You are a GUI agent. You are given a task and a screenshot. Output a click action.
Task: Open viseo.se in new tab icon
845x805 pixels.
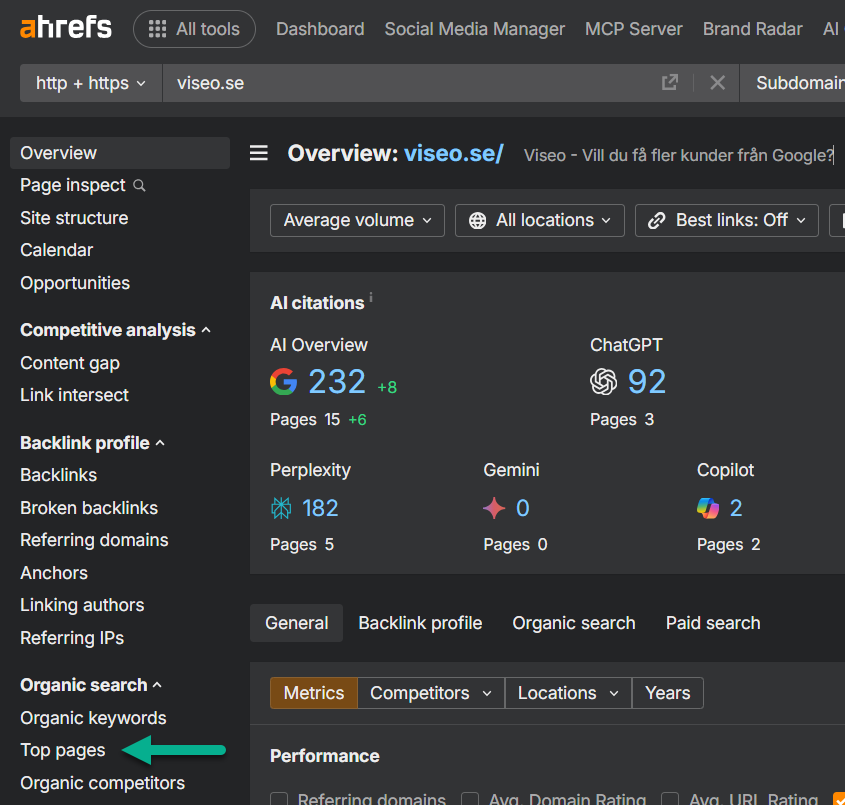pyautogui.click(x=670, y=83)
